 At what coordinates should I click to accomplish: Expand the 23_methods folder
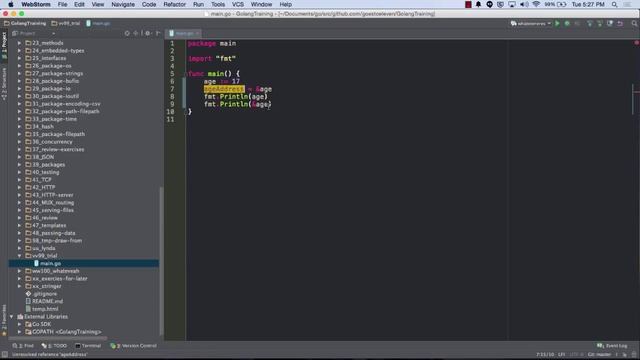[x=19, y=43]
